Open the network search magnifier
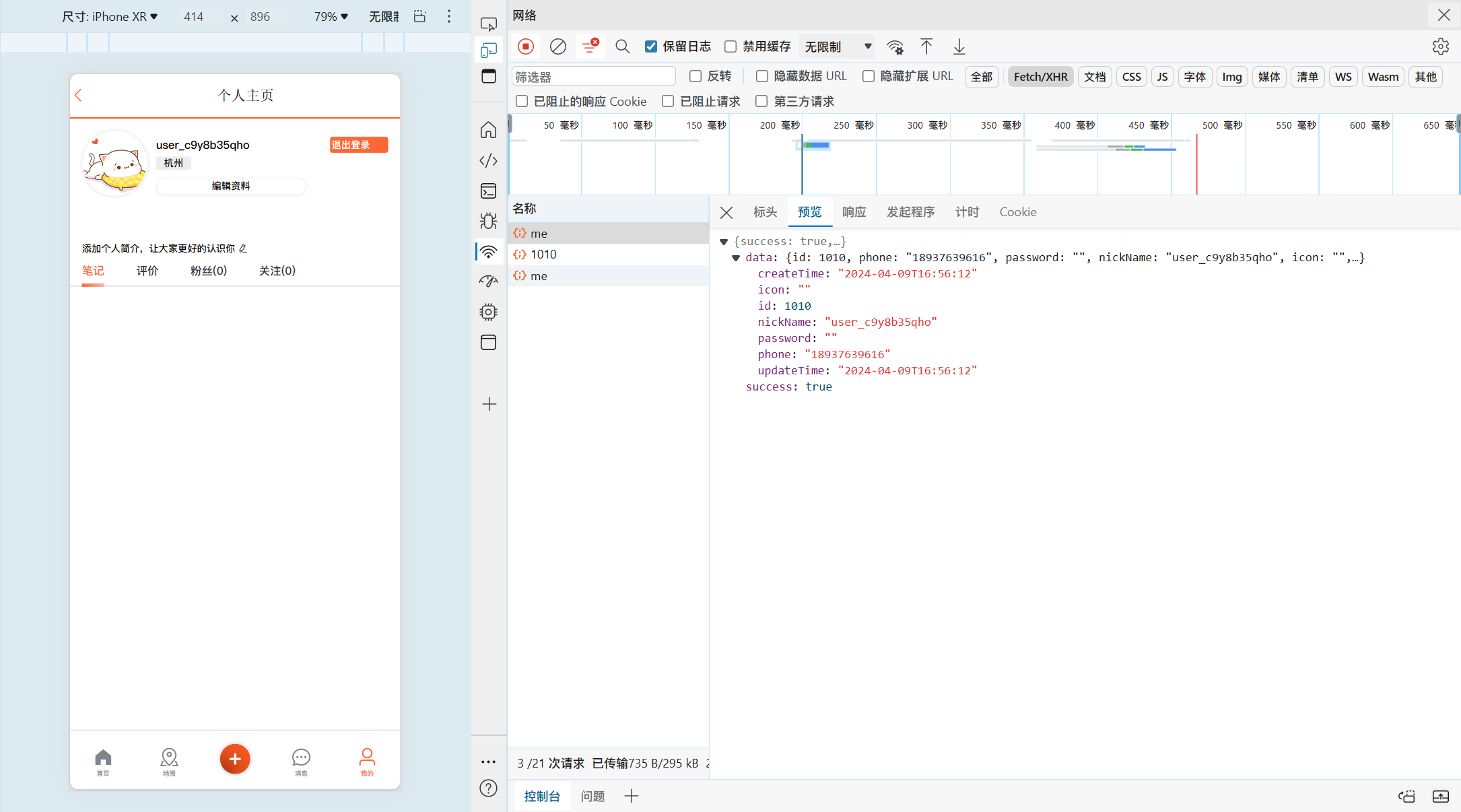1461x812 pixels. pyautogui.click(x=622, y=46)
